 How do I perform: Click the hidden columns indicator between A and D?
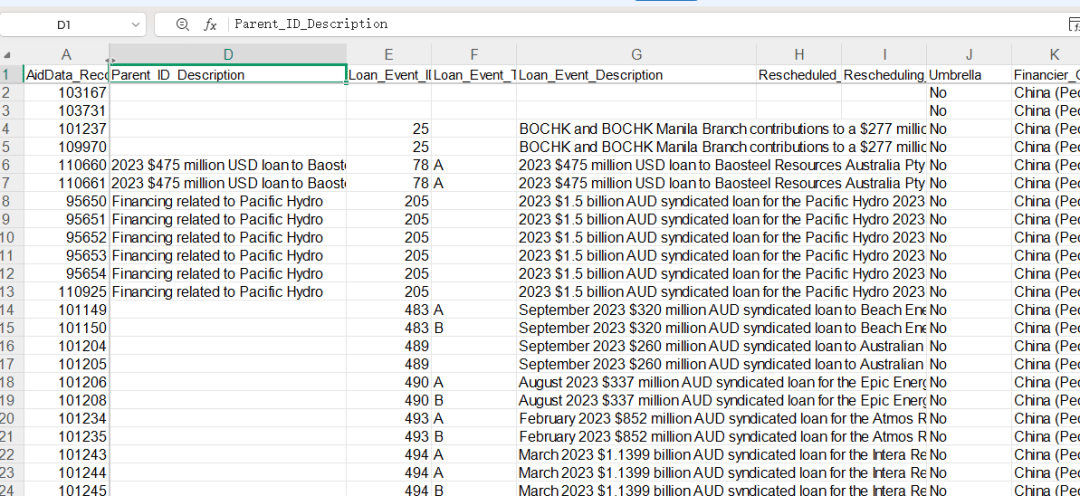click(109, 60)
